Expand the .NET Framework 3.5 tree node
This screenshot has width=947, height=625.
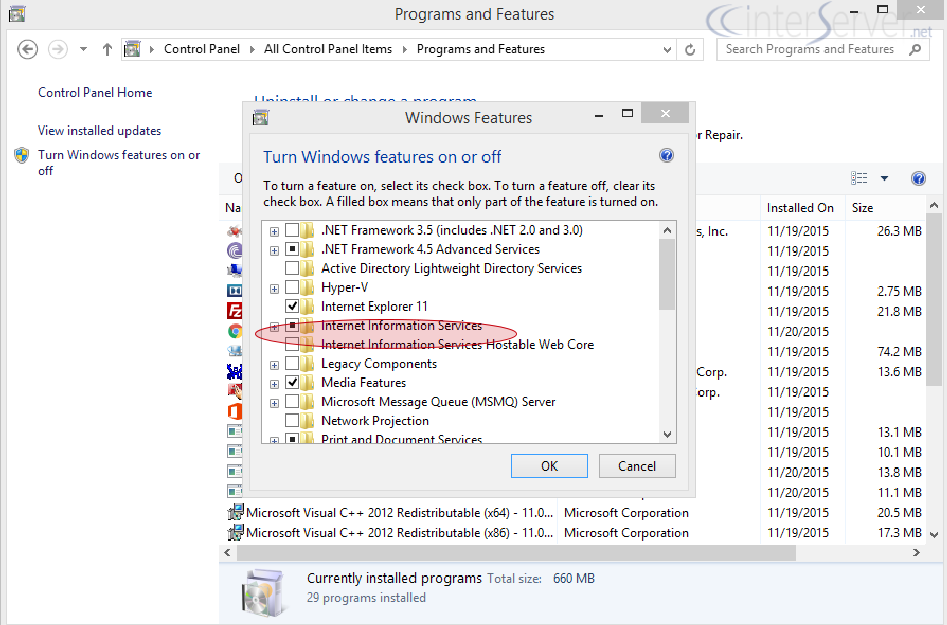click(274, 231)
